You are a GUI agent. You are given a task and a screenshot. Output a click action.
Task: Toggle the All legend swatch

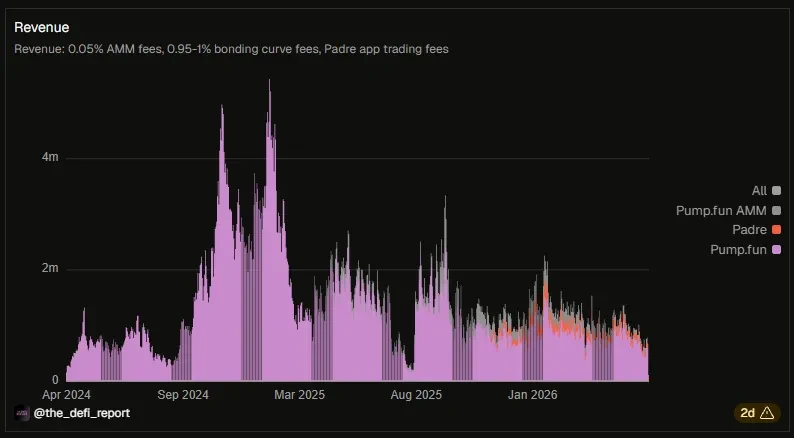(776, 191)
